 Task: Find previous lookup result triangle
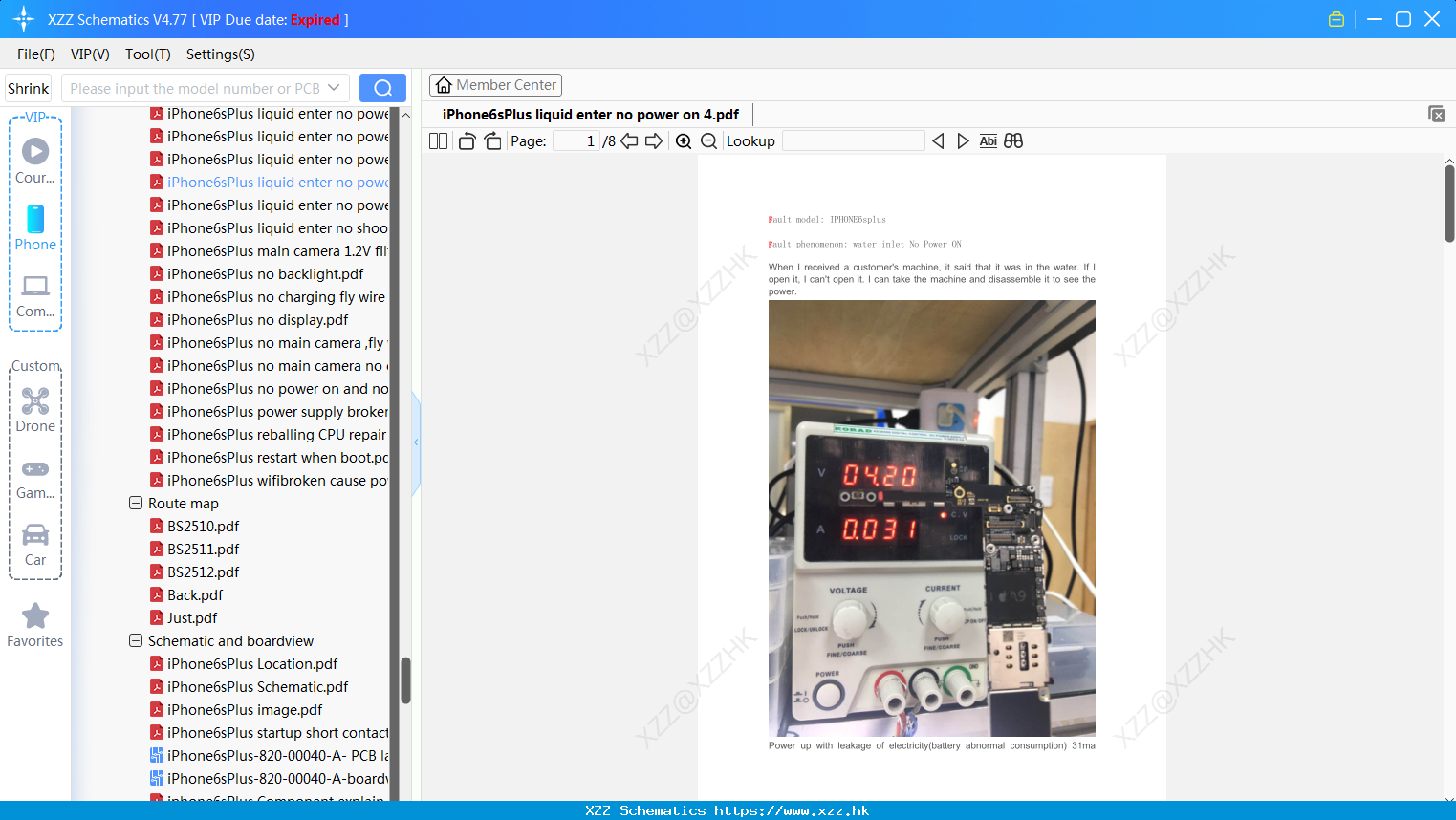coord(938,141)
